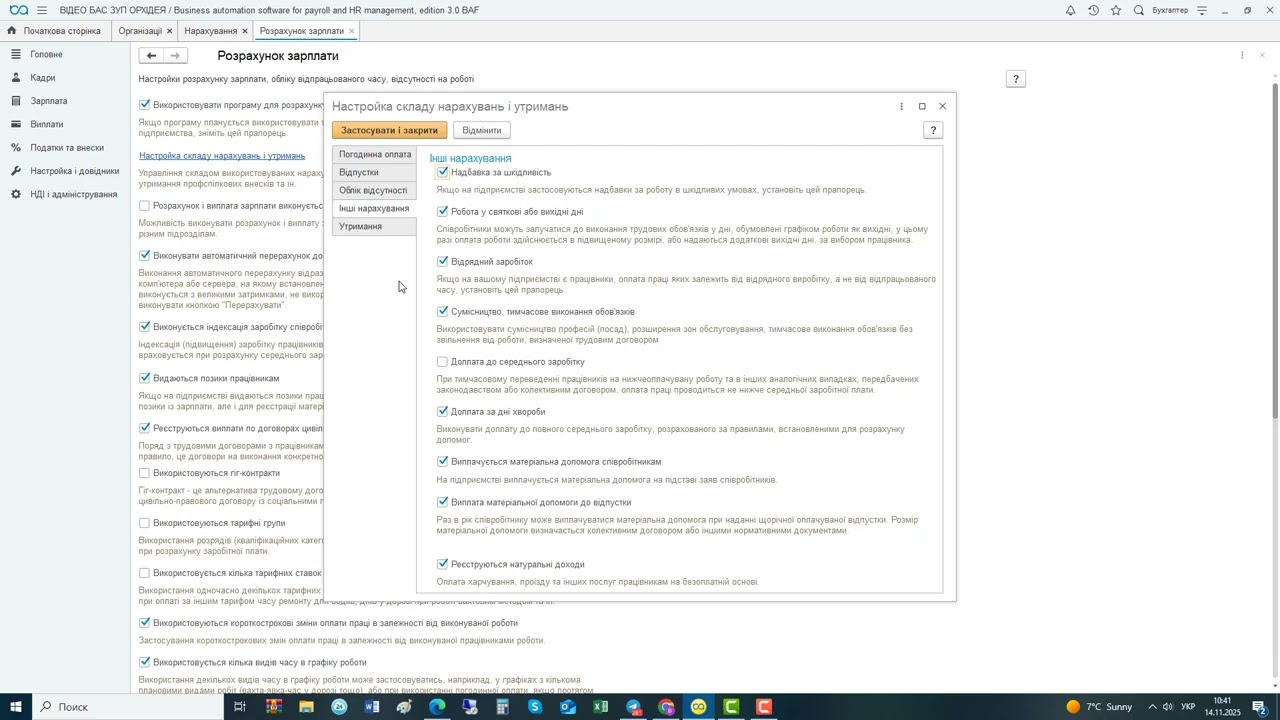The width and height of the screenshot is (1280, 720).
Task: Open Настройка складу нарахувань і утримань link
Action: point(222,155)
